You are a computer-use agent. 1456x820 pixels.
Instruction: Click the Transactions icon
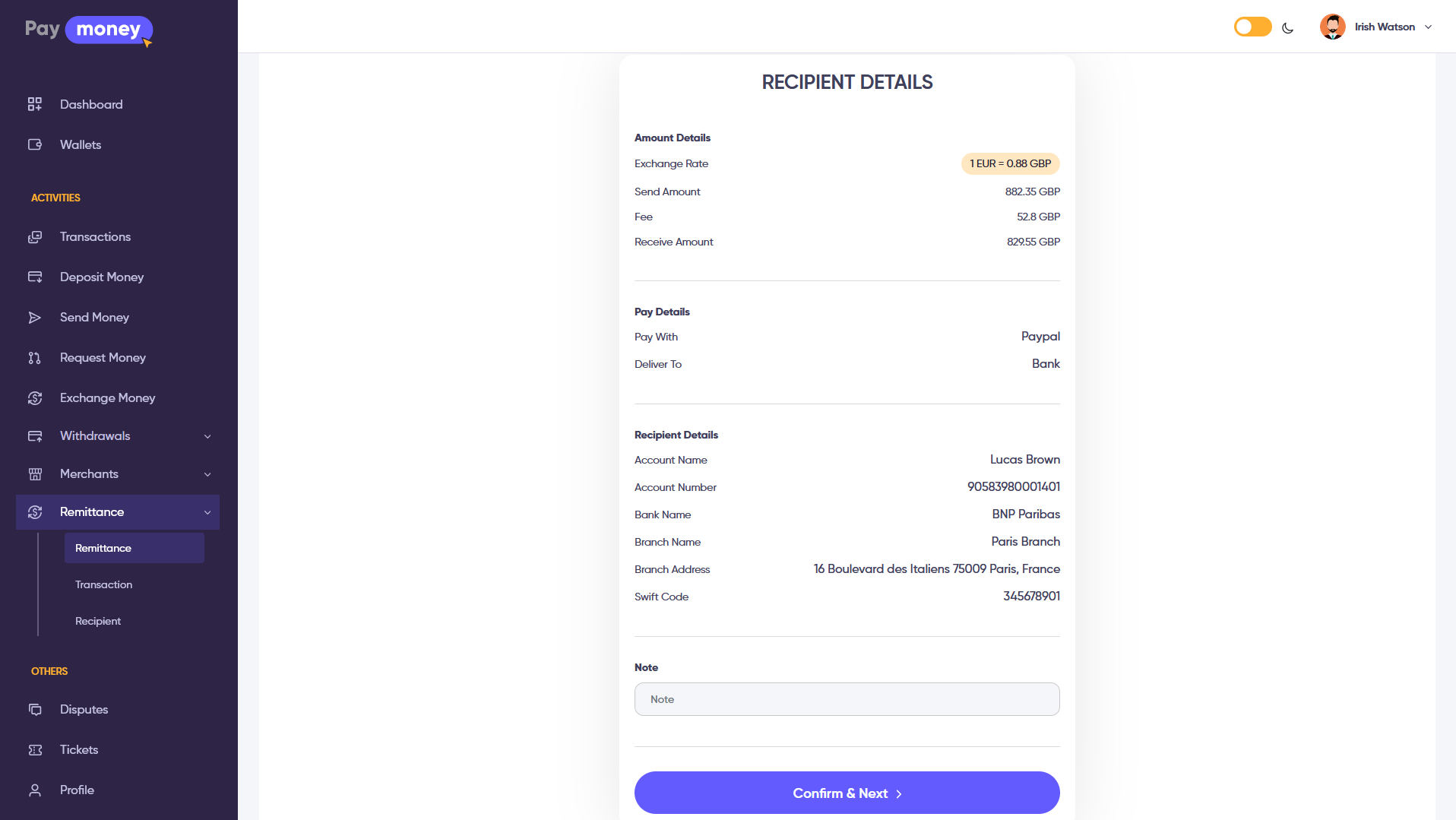35,237
